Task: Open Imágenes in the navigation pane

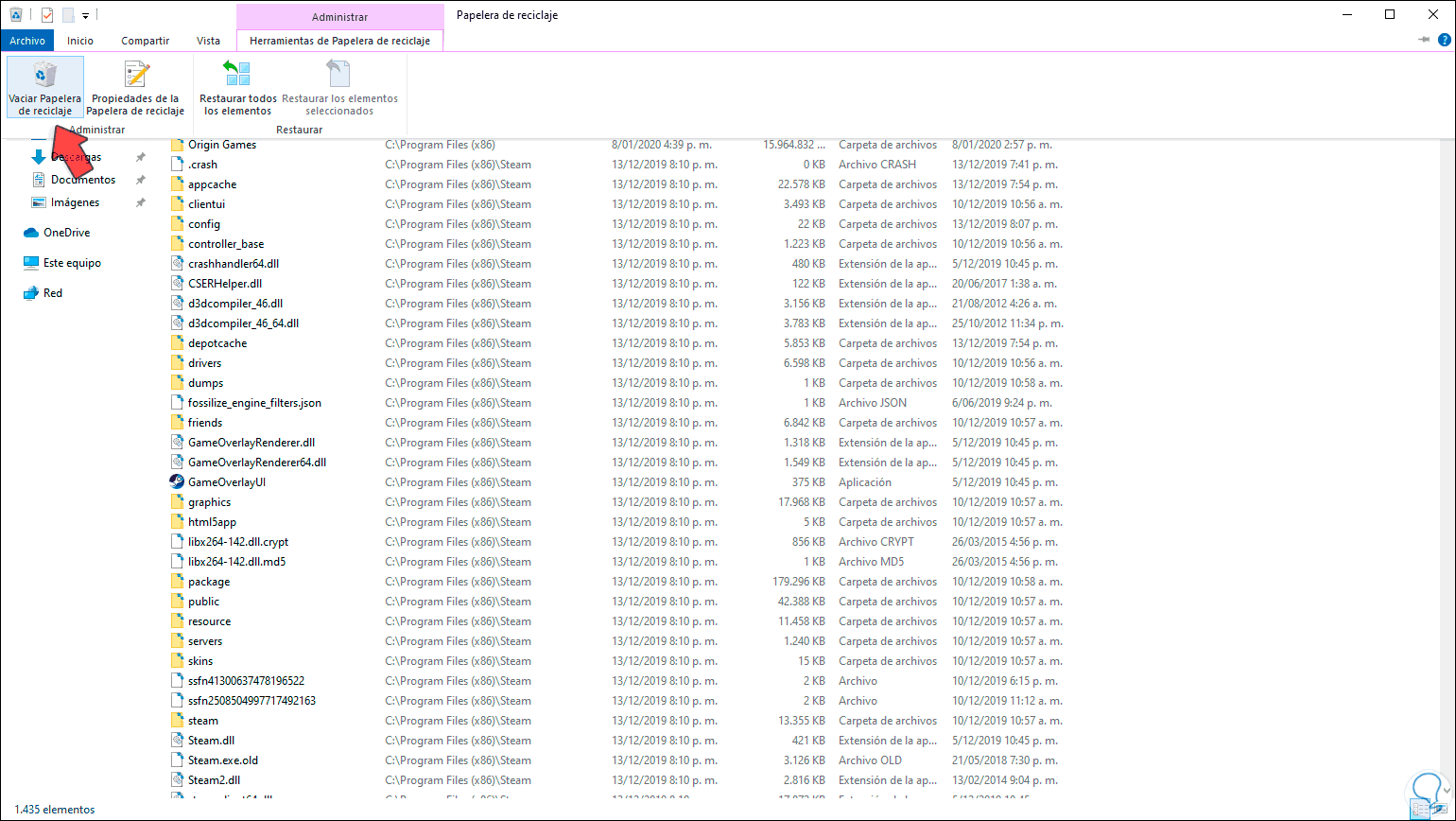Action: tap(75, 202)
